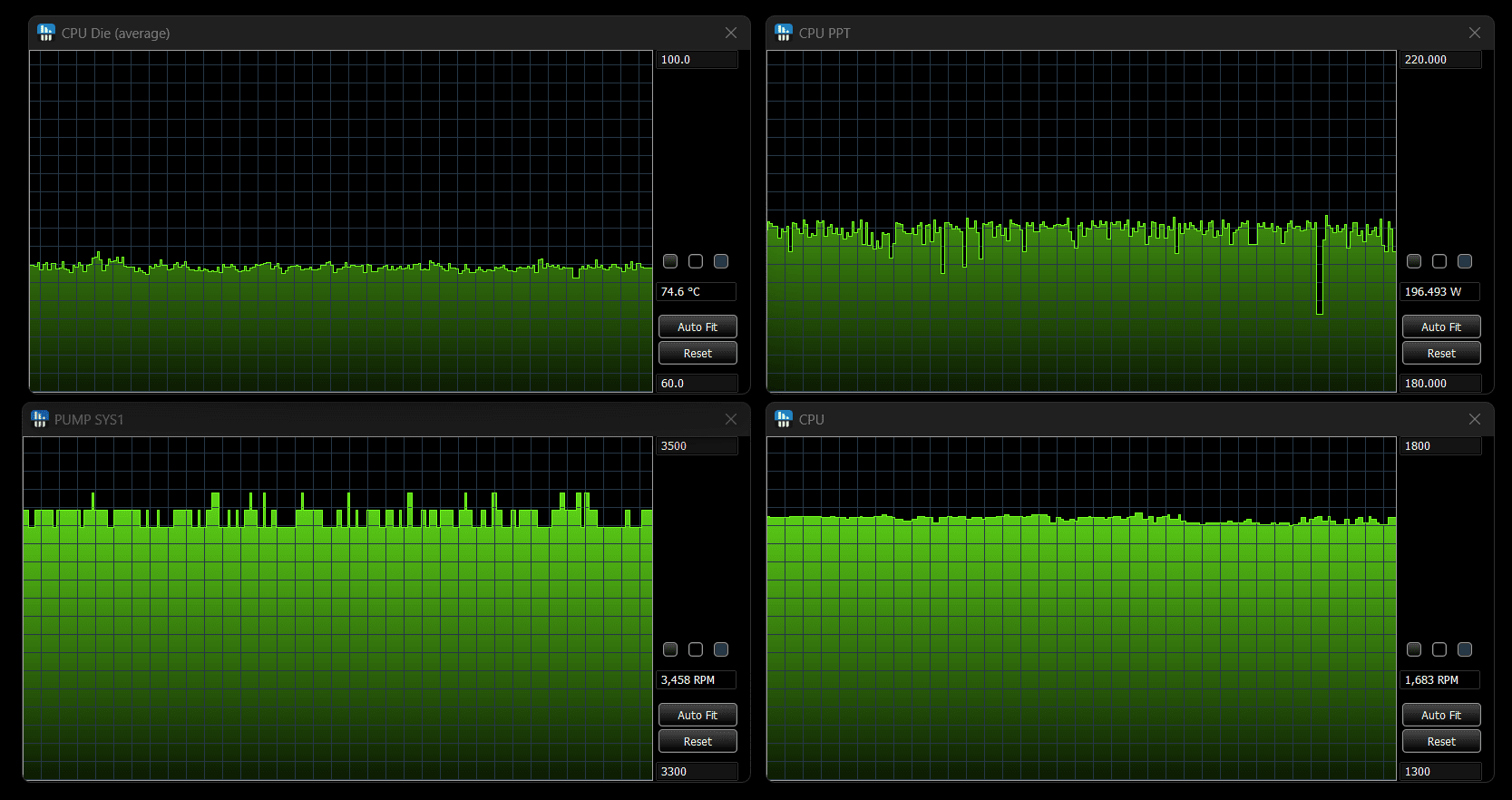Edit the 3300 minimum field in PUMP SYS1 window
The width and height of the screenshot is (1512, 800).
pyautogui.click(x=697, y=772)
